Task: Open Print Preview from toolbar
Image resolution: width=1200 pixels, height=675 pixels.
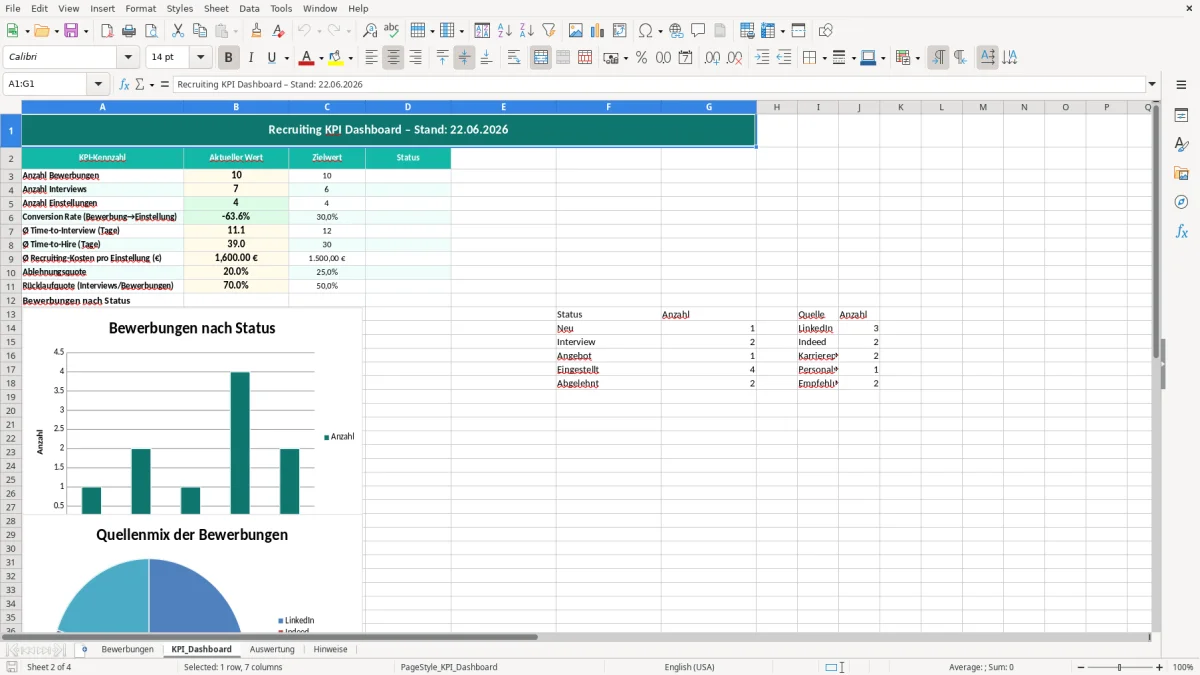Action: [x=151, y=31]
